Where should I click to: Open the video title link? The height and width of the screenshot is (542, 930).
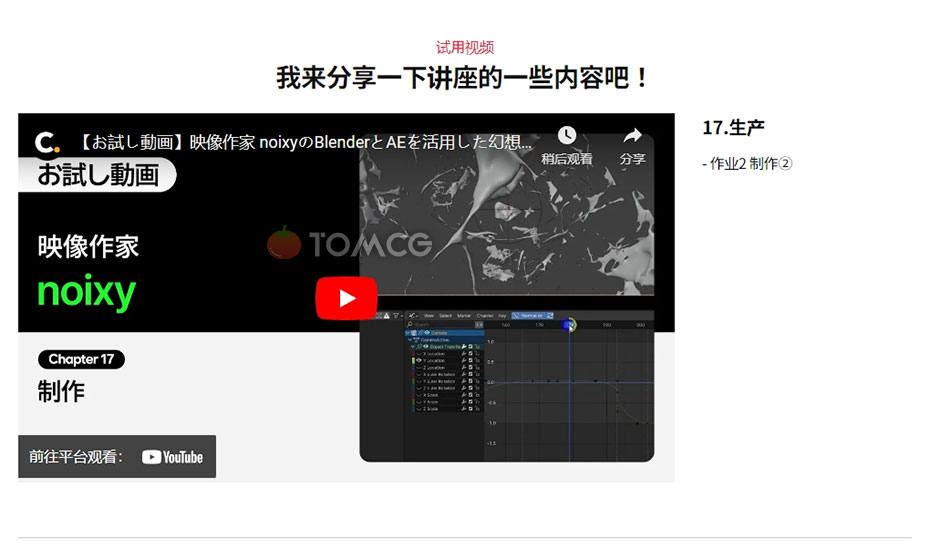click(305, 142)
